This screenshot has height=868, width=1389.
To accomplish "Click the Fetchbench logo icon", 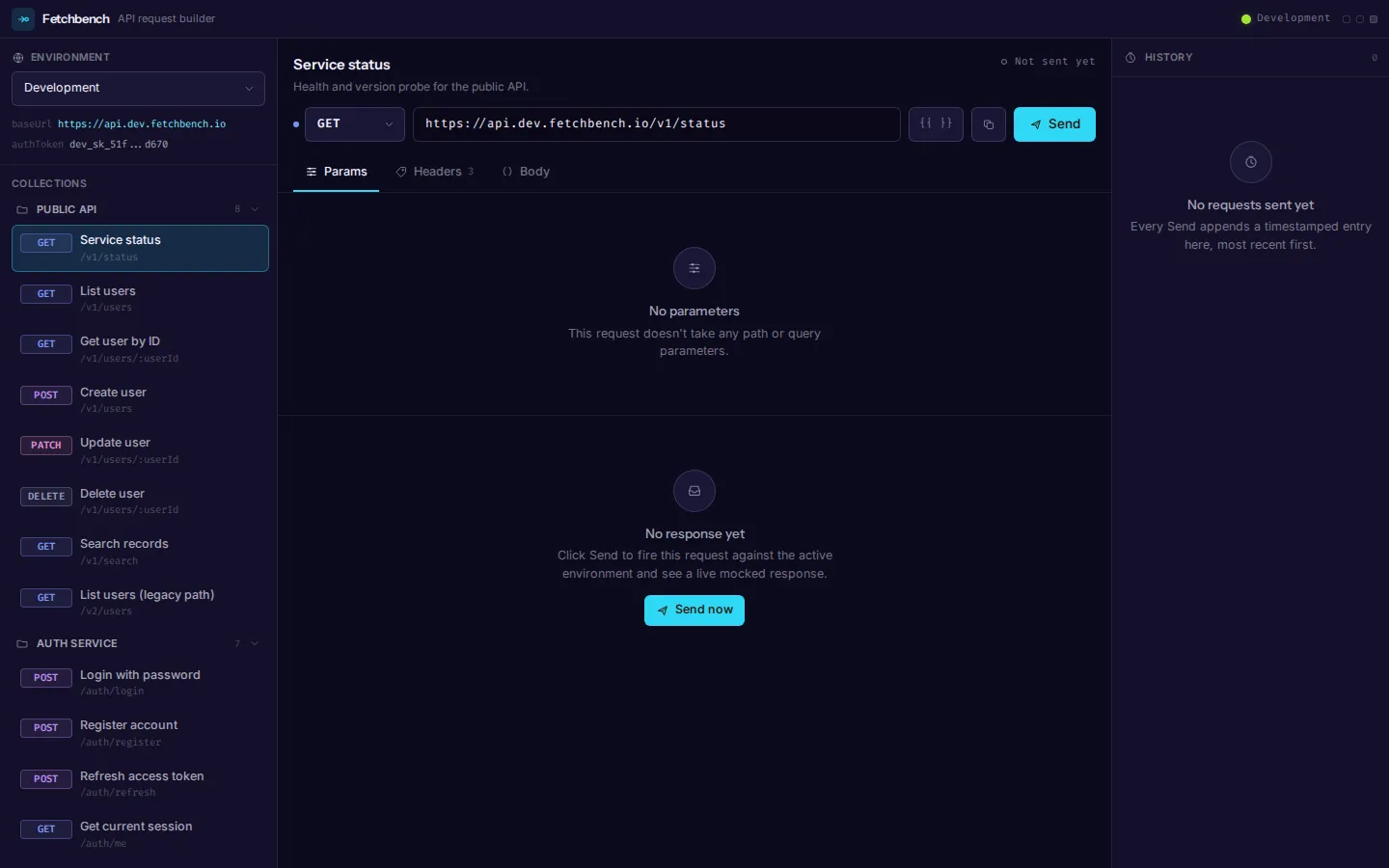I will click(x=23, y=18).
